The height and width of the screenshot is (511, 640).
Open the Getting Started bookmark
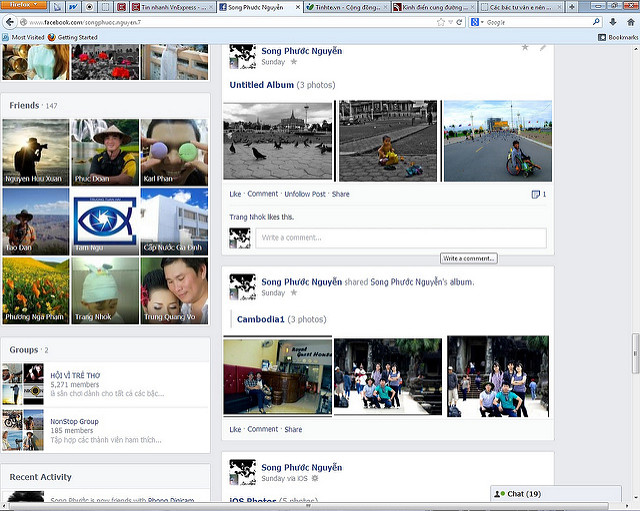tap(73, 37)
